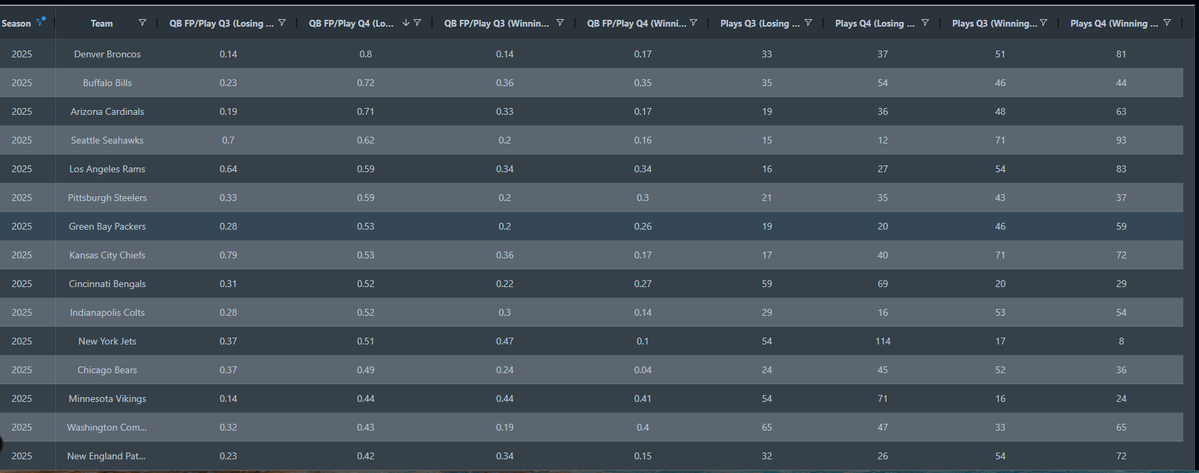Open filter for Plays Q4 (Winning) column
1199x473 pixels.
click(1167, 23)
